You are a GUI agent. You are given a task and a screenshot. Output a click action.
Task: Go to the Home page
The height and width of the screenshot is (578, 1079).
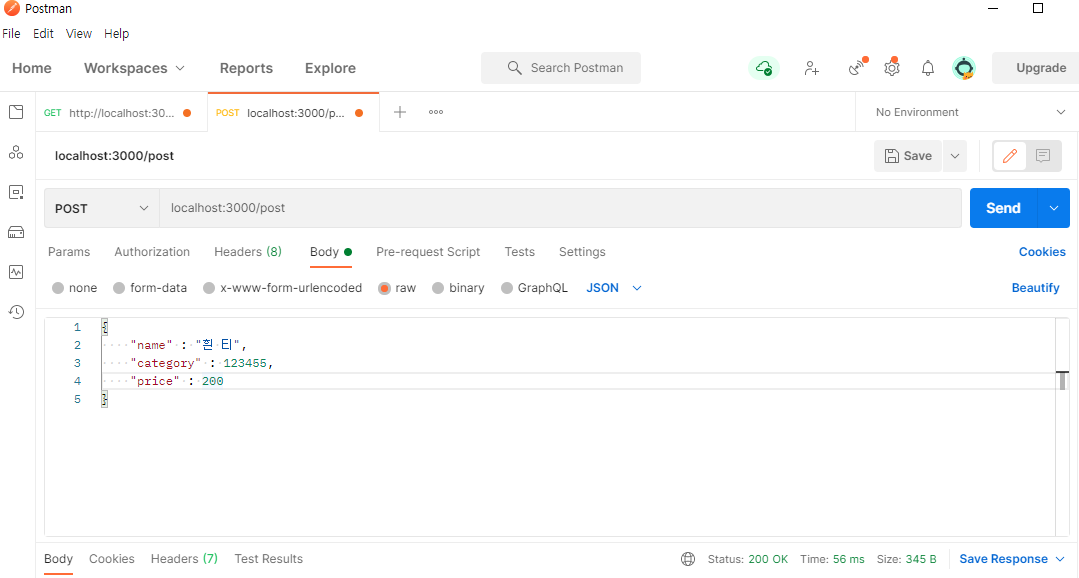pos(32,68)
